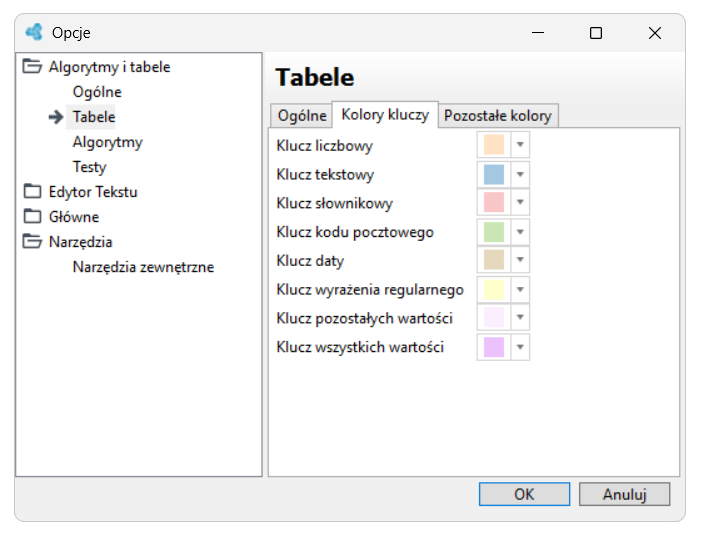Screen dimensions: 707x533
Task: Select the Kolory kluczy tab
Action: click(385, 115)
